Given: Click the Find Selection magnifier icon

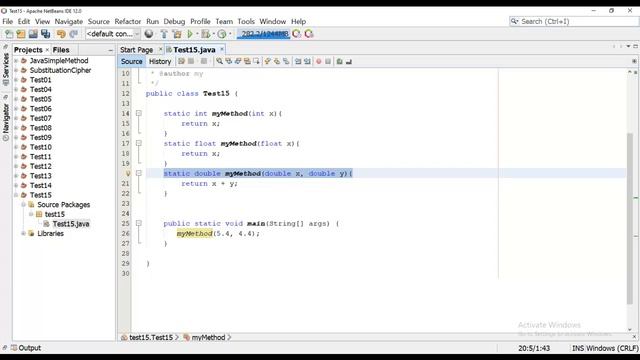Looking at the screenshot, I should tap(220, 61).
